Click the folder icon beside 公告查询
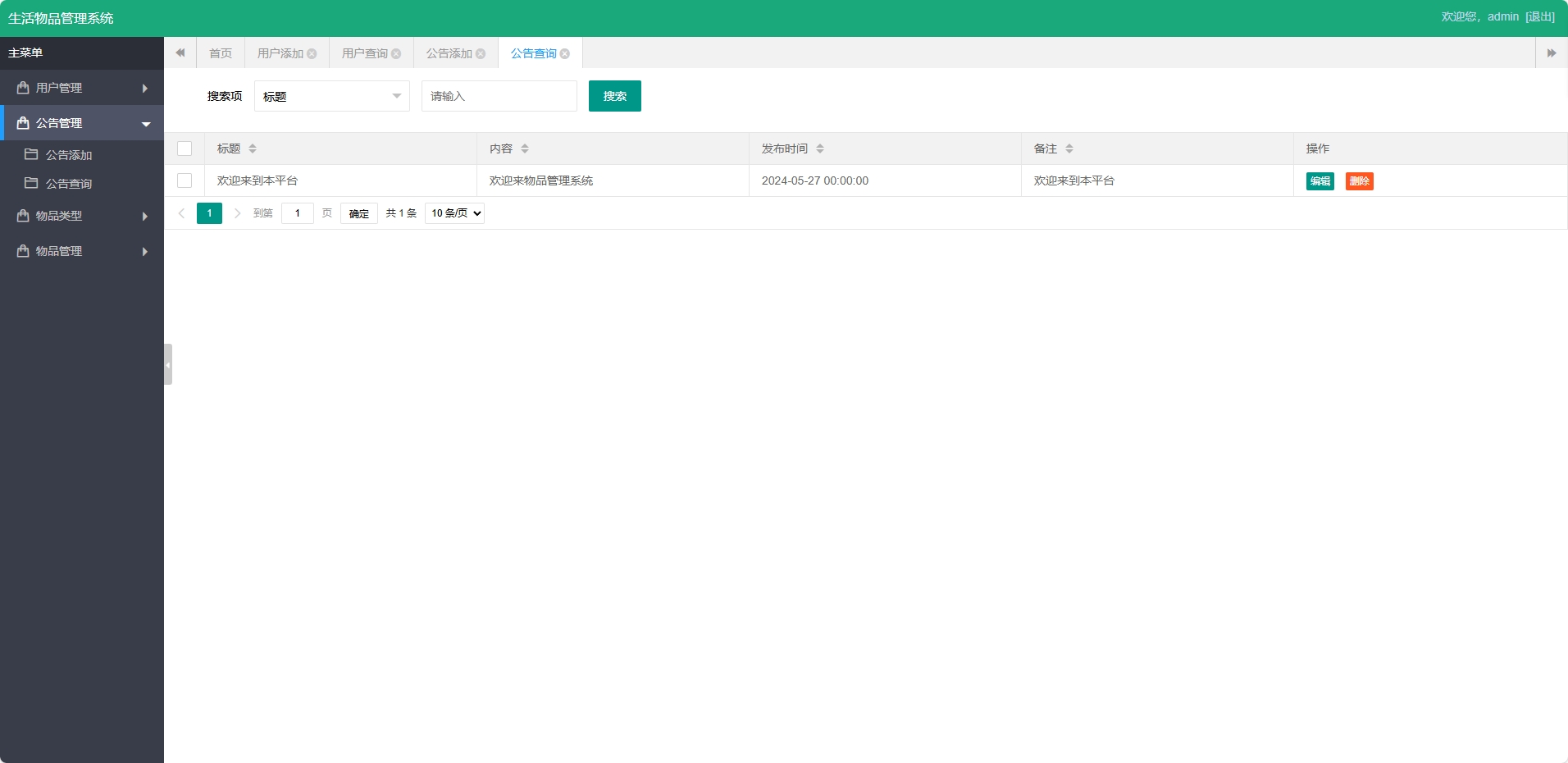 31,183
